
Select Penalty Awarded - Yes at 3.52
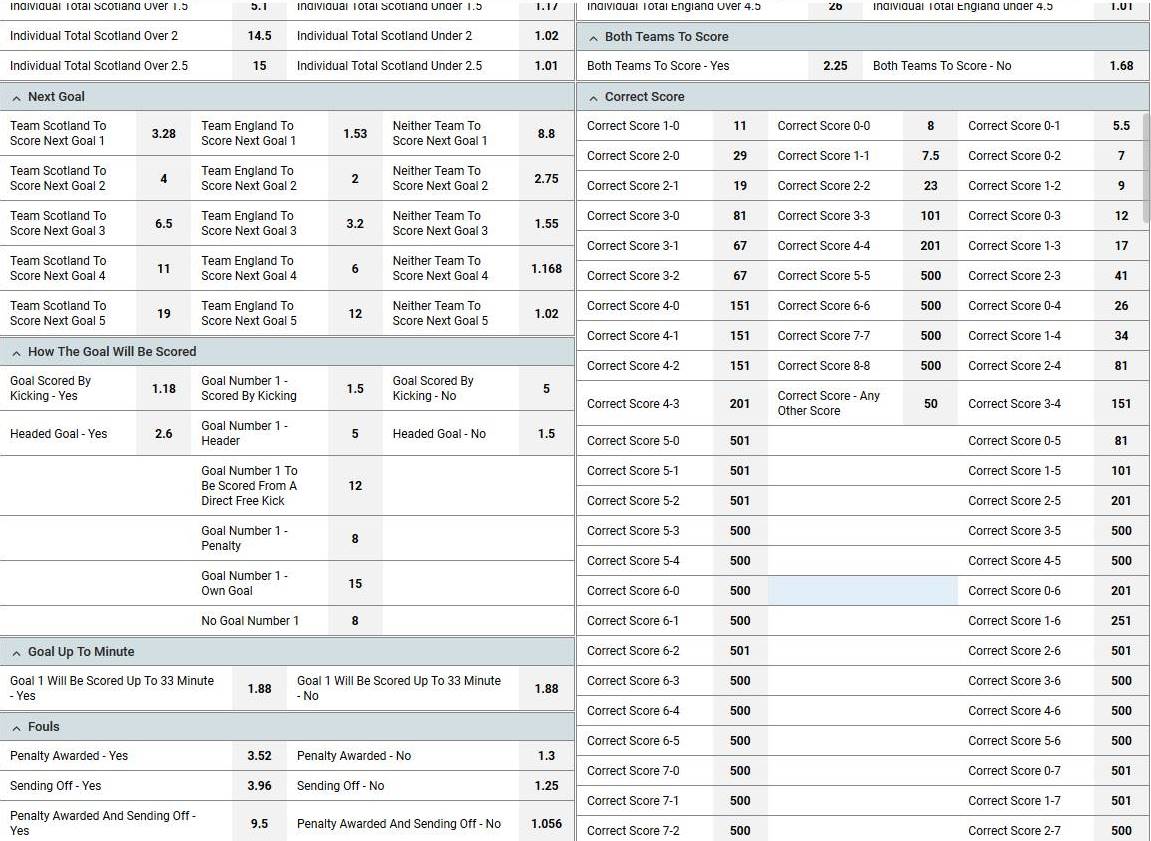click(259, 756)
